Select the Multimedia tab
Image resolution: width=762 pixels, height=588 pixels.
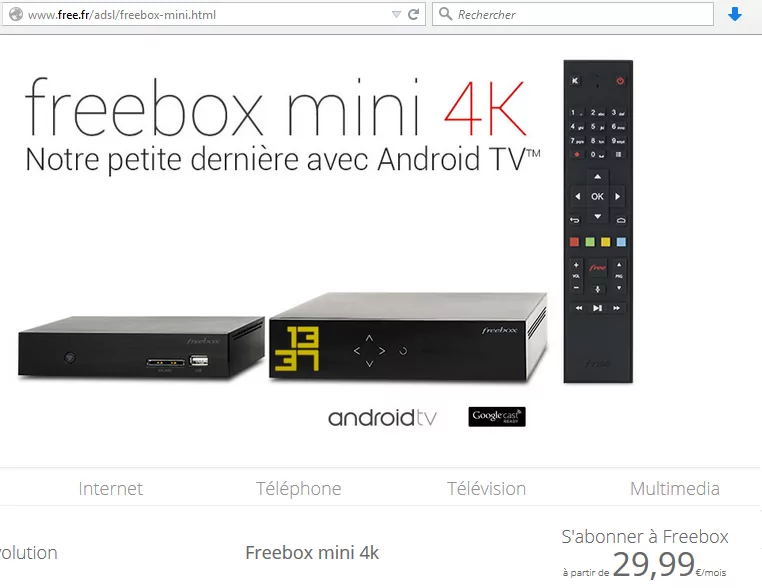(675, 488)
